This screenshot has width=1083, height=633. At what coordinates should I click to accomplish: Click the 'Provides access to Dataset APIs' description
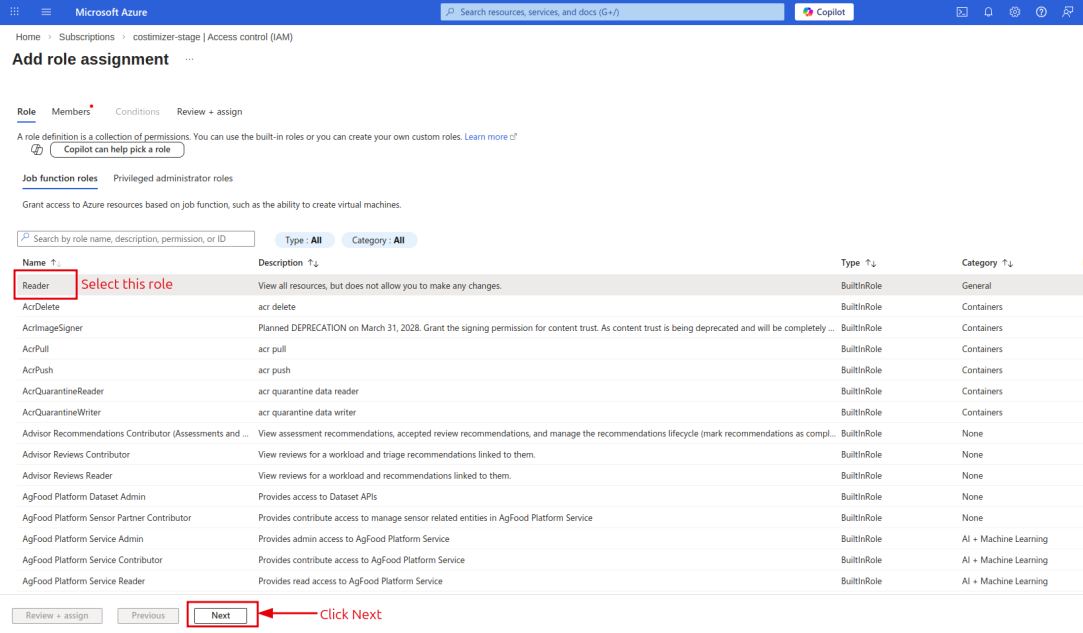318,496
